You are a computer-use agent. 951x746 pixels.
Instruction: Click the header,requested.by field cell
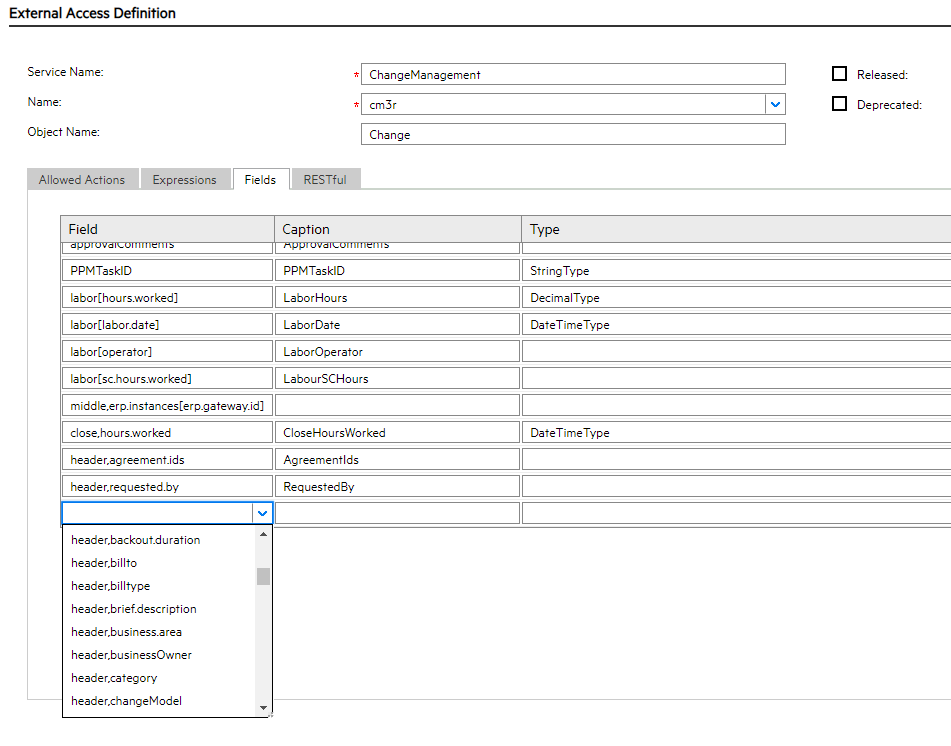tap(167, 486)
